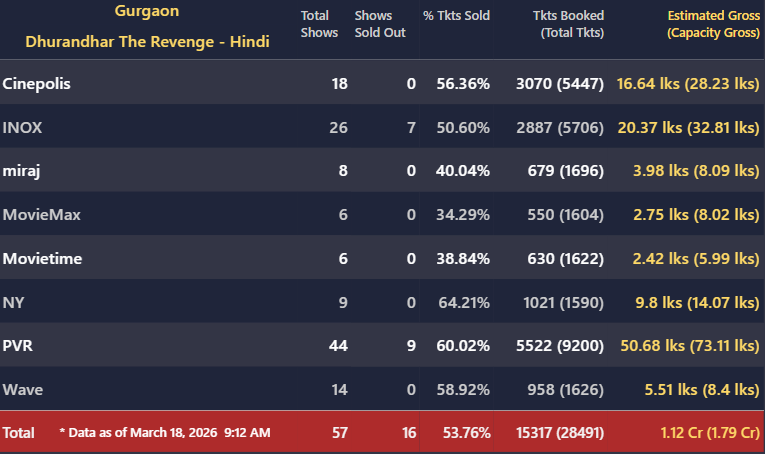Click Wave gross 5.51 lks (8.4 lks)

coord(702,390)
